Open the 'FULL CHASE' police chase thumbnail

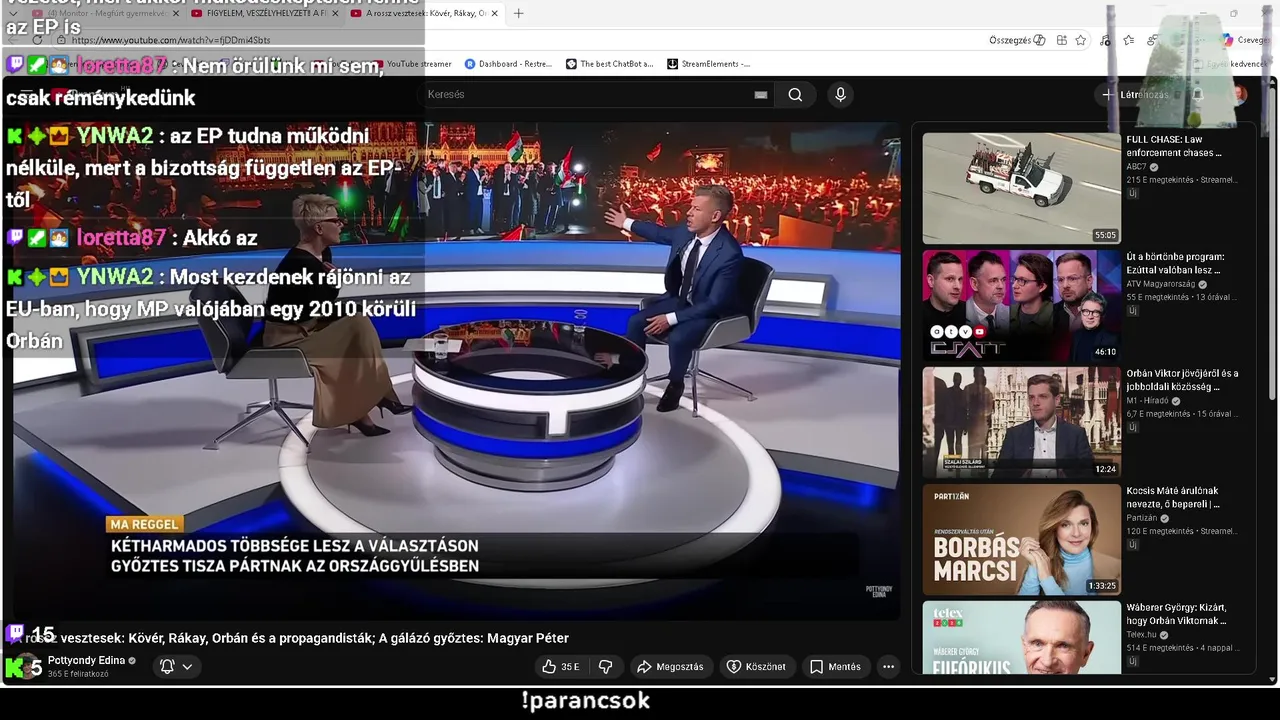[1021, 188]
